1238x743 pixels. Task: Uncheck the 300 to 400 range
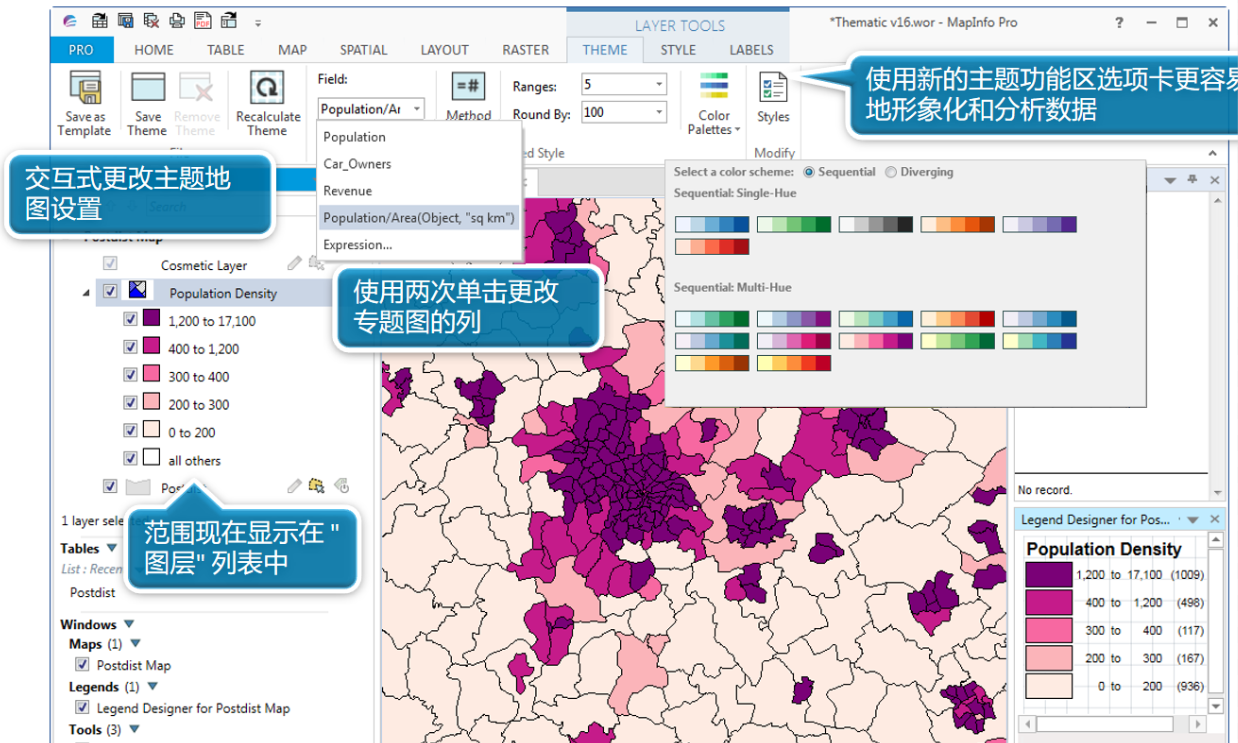(x=130, y=375)
